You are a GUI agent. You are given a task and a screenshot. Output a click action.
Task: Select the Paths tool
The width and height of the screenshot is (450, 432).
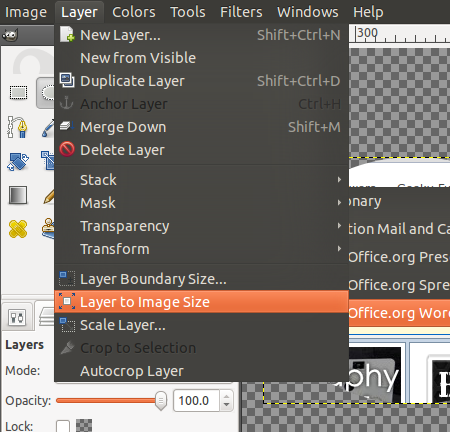pyautogui.click(x=17, y=127)
